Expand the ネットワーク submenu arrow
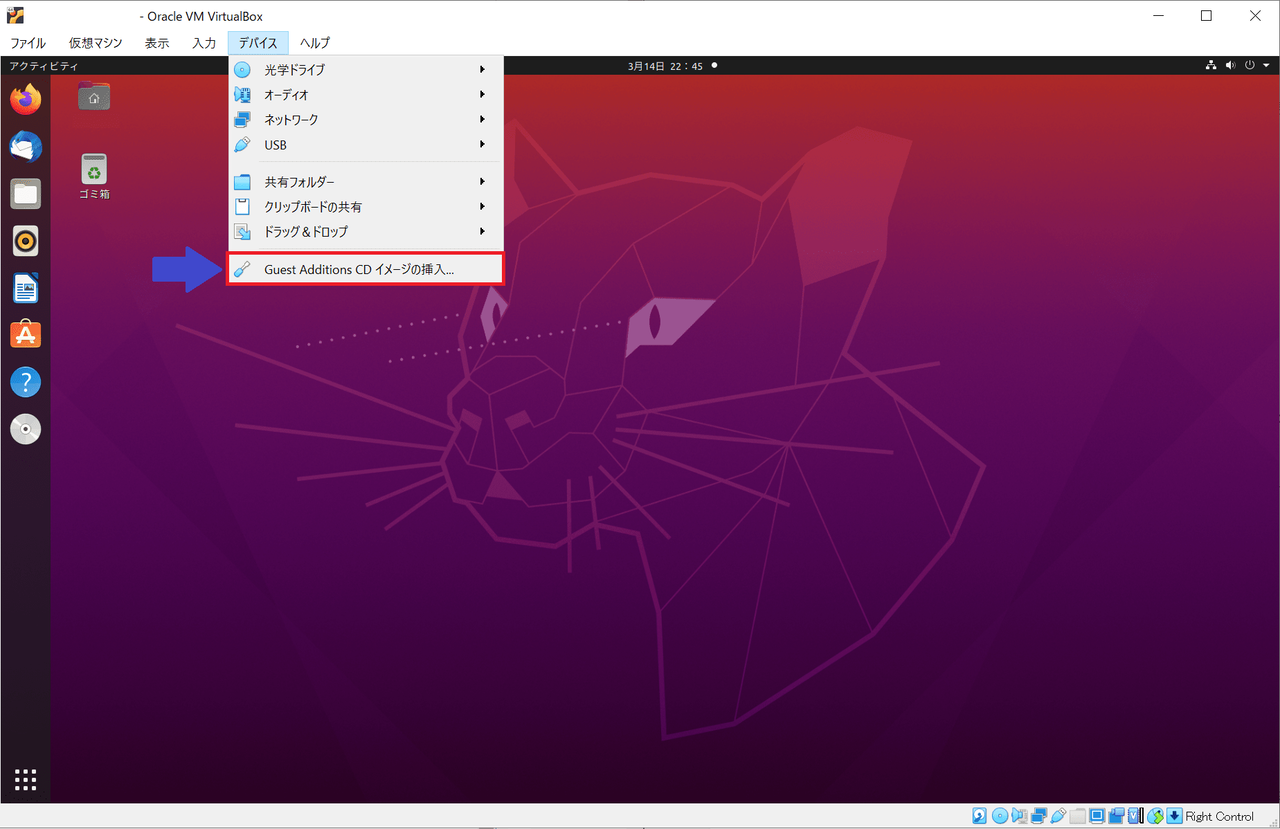 (482, 120)
